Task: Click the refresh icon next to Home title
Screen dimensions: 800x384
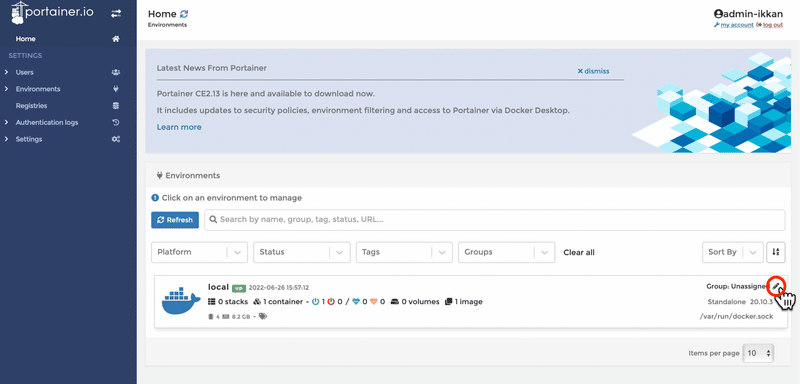Action: (x=184, y=14)
